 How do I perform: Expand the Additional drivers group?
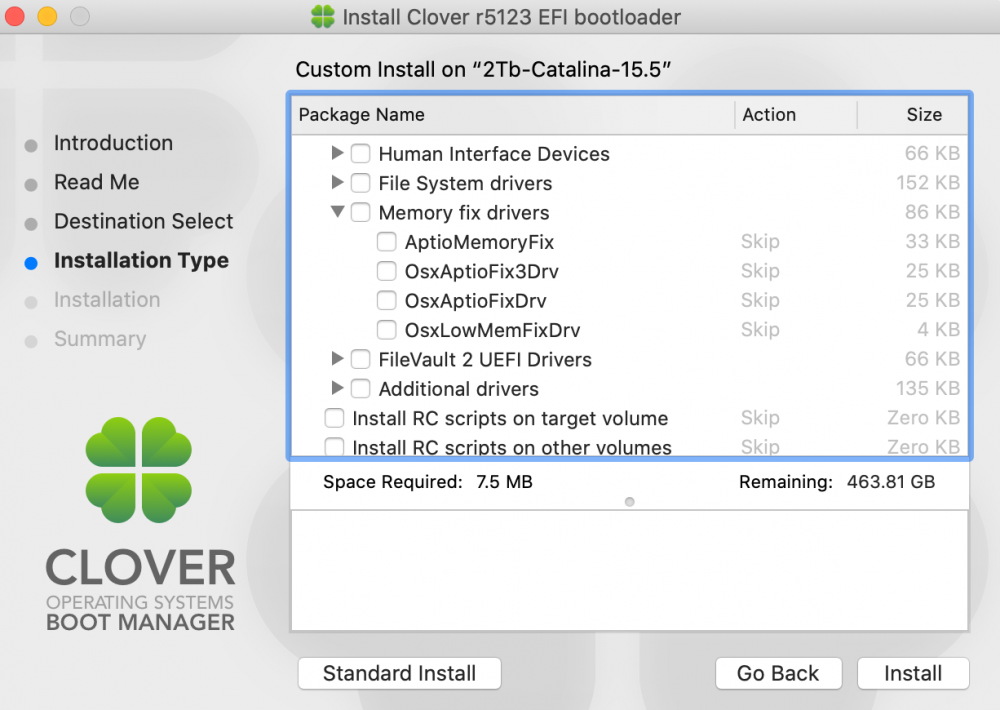coord(337,388)
